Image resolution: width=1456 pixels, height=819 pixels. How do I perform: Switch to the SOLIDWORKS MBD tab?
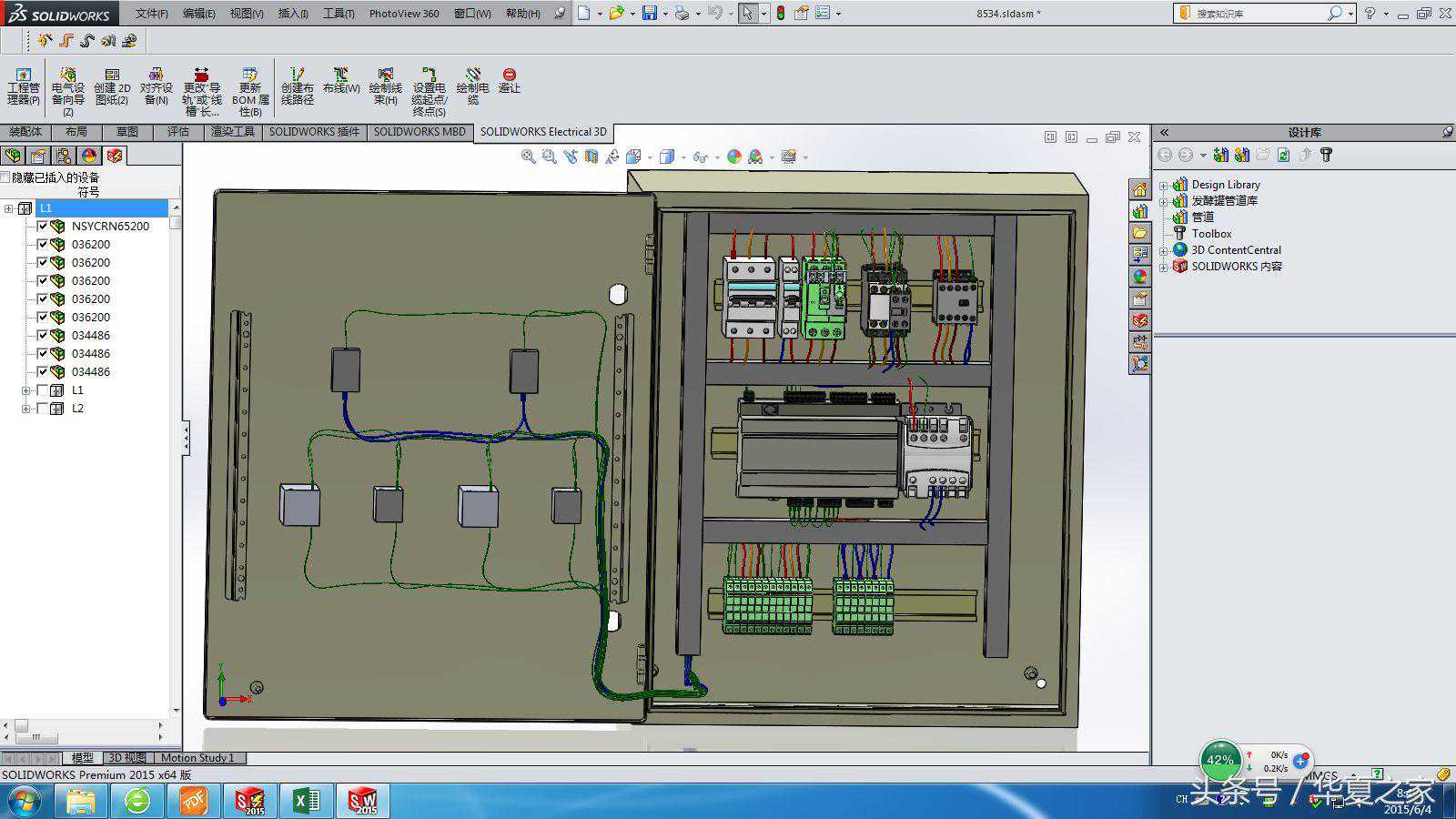pyautogui.click(x=419, y=132)
